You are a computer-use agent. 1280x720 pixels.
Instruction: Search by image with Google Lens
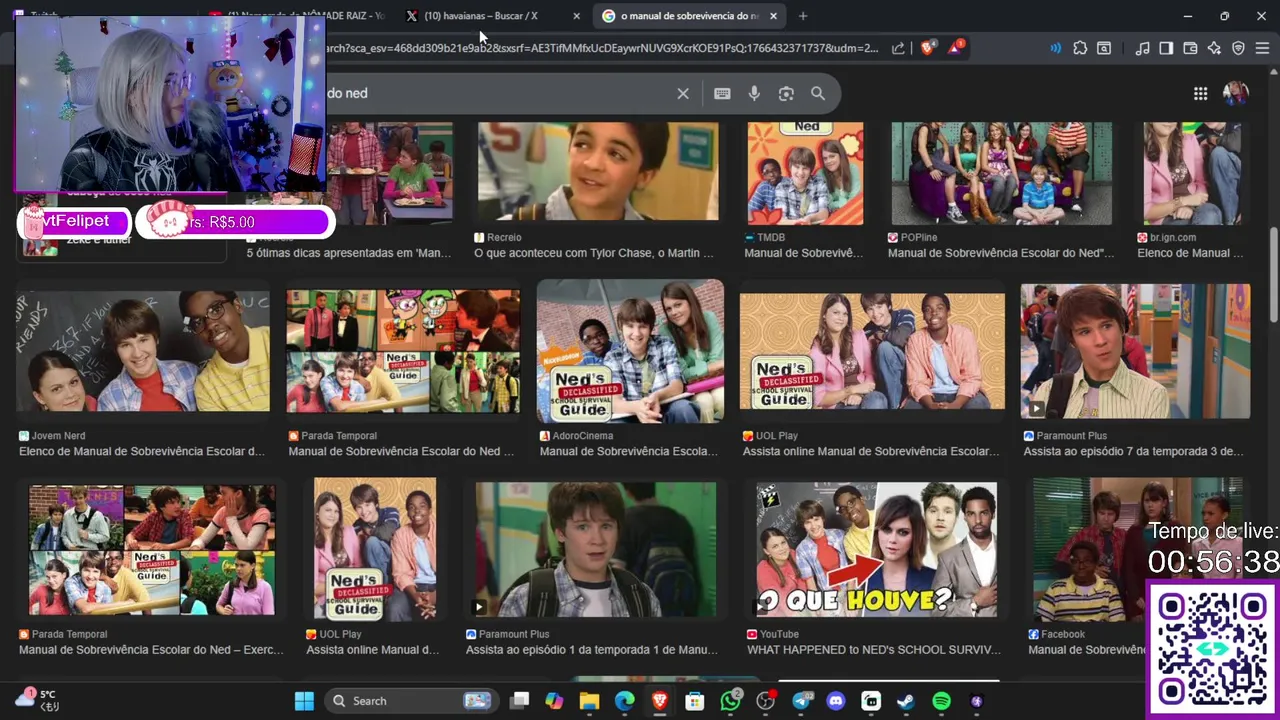(x=786, y=93)
